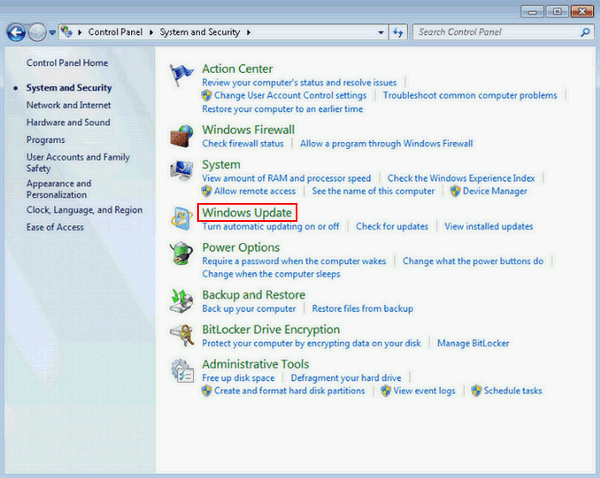600x478 pixels.
Task: Change User Account Control settings
Action: [290, 95]
